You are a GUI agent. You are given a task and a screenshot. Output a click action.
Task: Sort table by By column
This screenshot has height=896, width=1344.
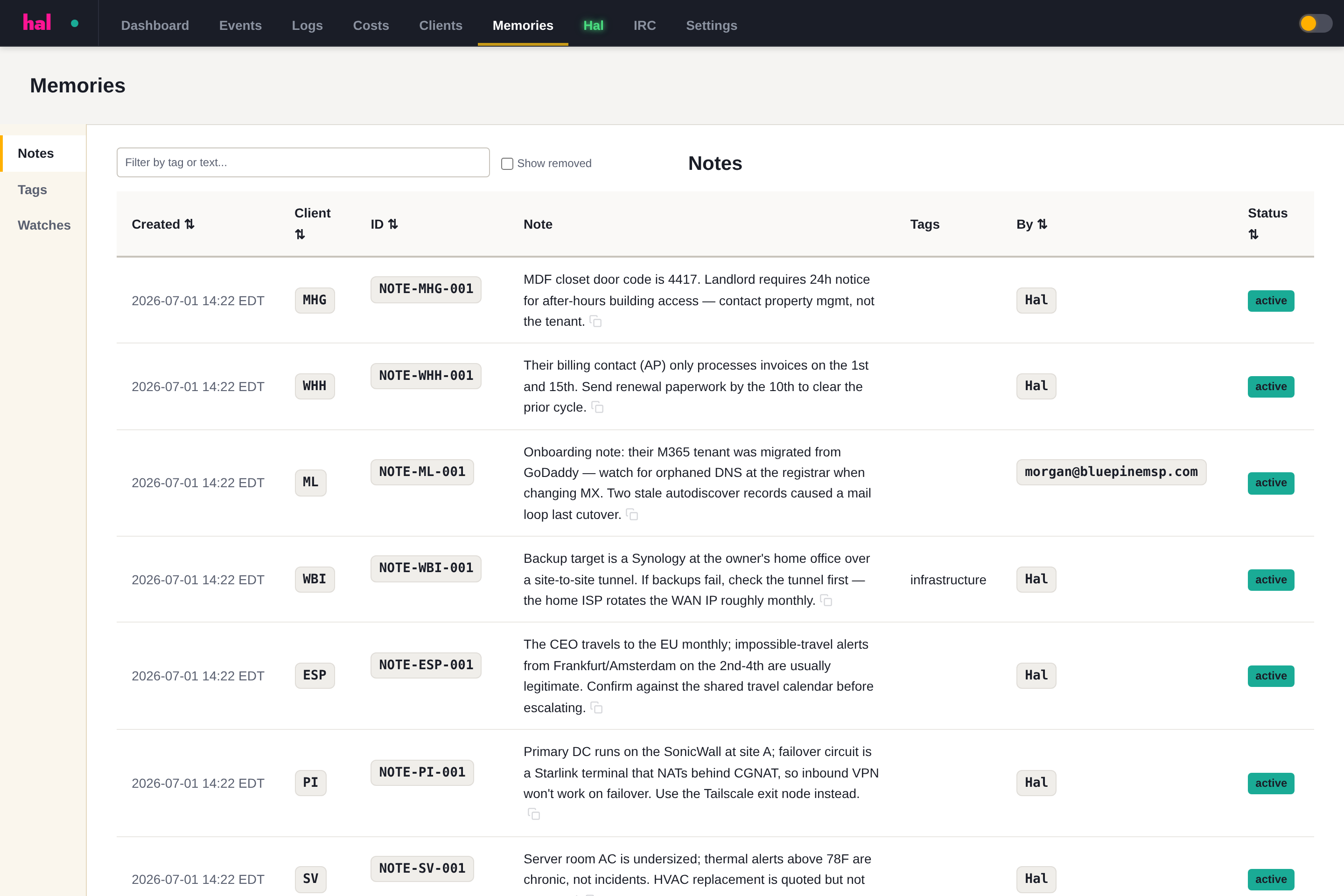(1031, 224)
